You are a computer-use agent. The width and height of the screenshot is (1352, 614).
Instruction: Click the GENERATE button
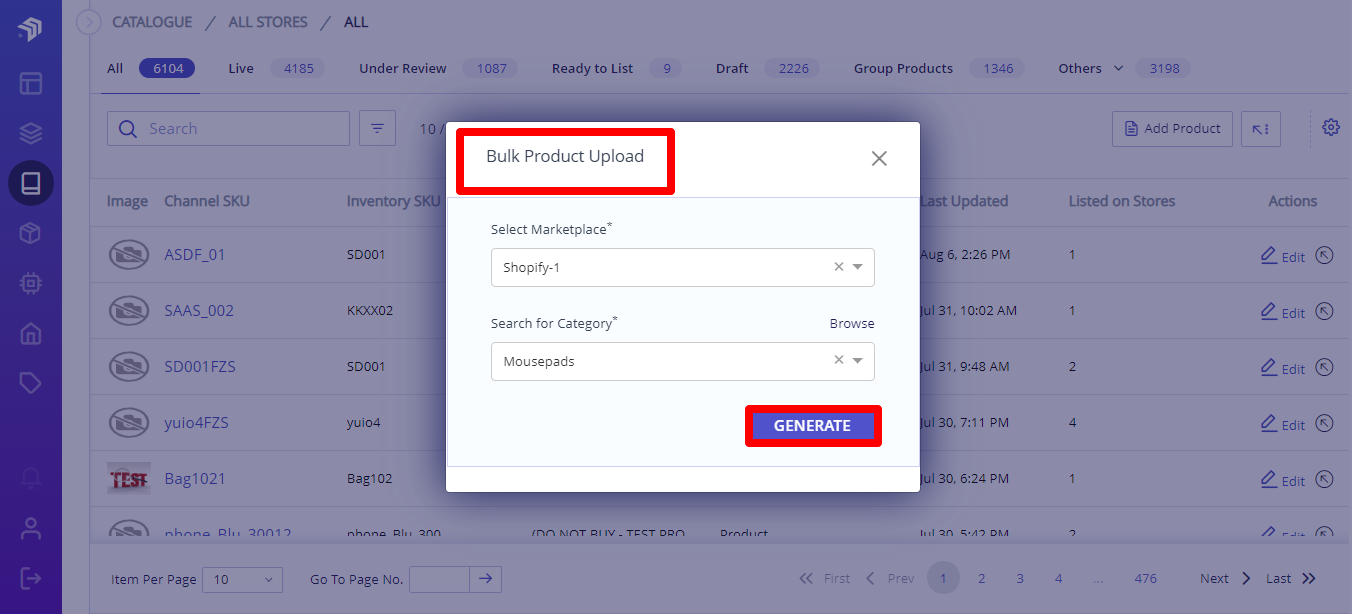(x=812, y=425)
